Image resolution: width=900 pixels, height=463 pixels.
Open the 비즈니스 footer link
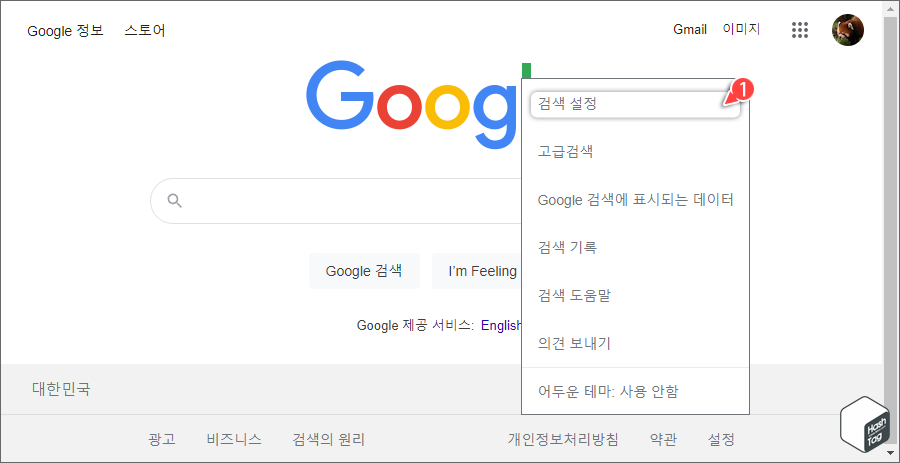[x=234, y=440]
